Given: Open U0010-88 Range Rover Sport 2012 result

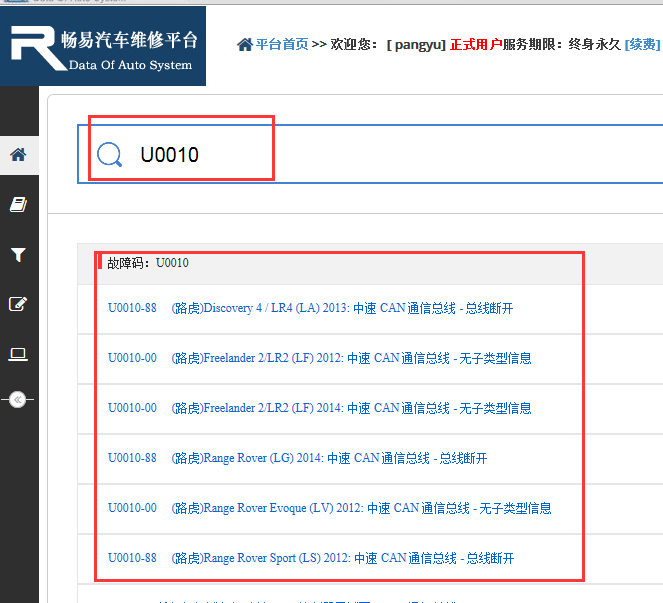Looking at the screenshot, I should click(311, 558).
